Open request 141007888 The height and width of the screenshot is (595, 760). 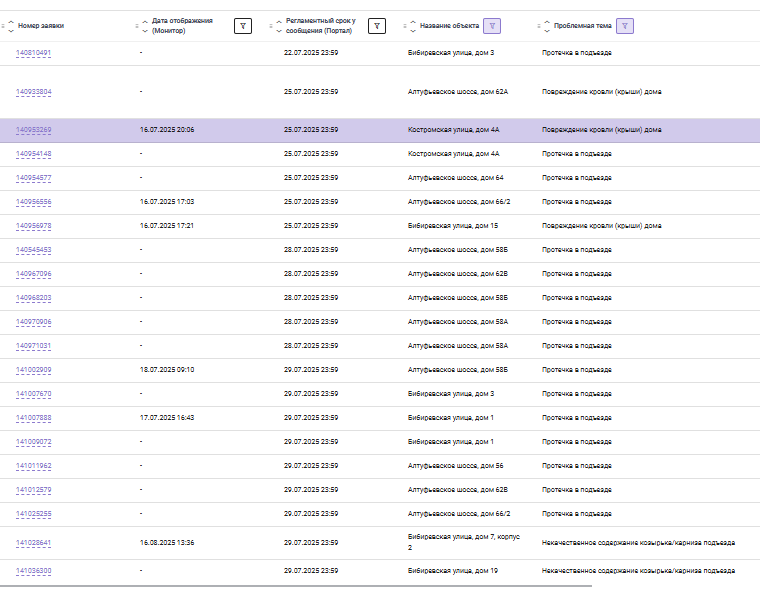(33, 418)
